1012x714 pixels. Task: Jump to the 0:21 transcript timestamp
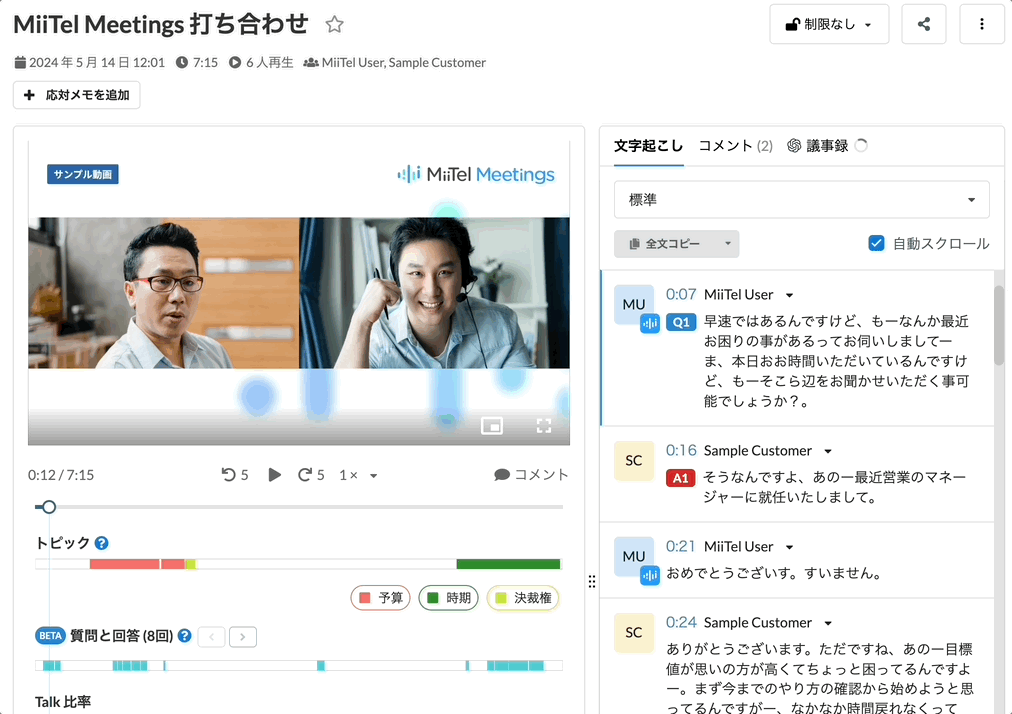[x=681, y=546]
